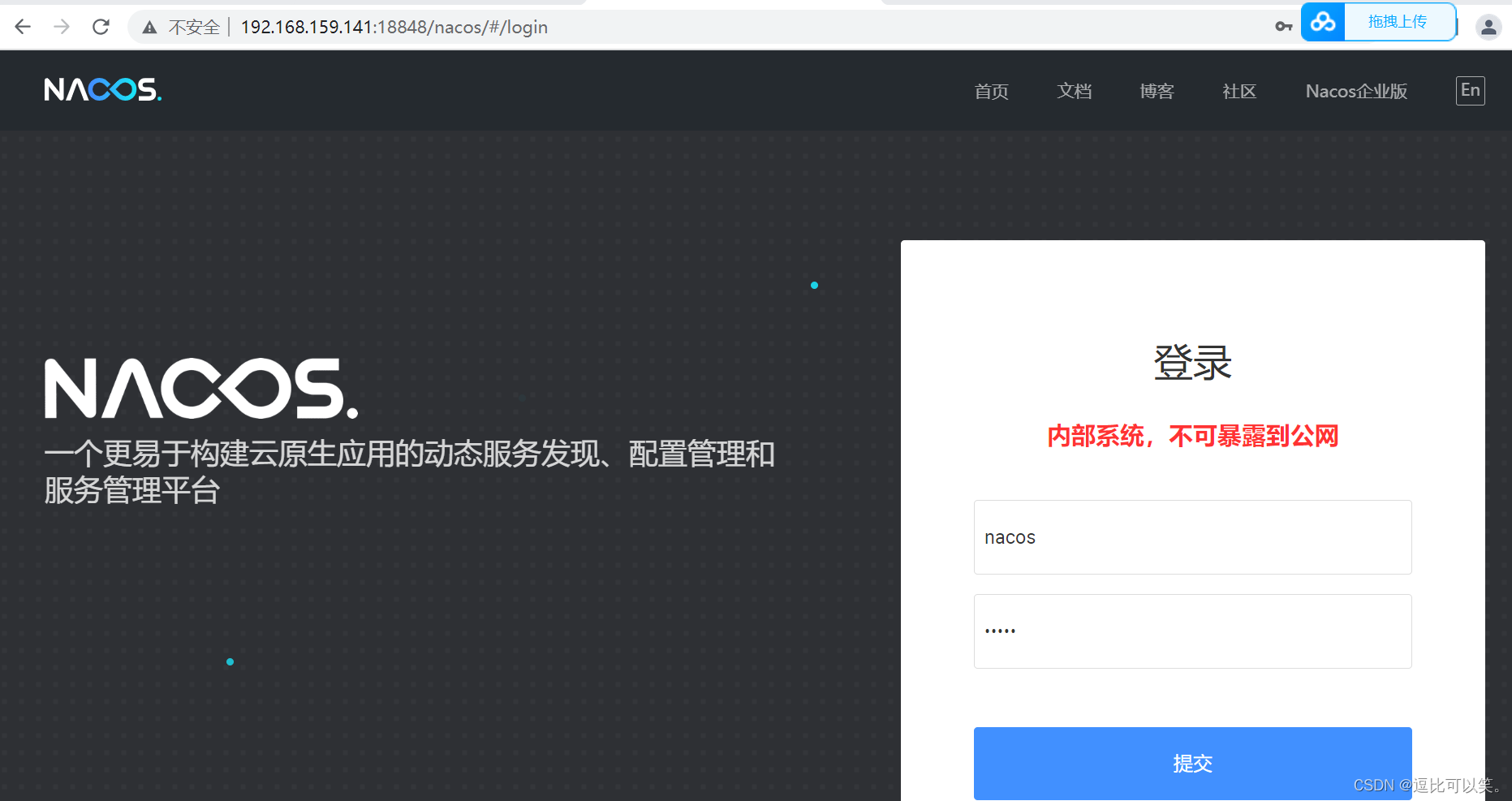Open the 社区 navigation item
Image resolution: width=1512 pixels, height=801 pixels.
1239,91
